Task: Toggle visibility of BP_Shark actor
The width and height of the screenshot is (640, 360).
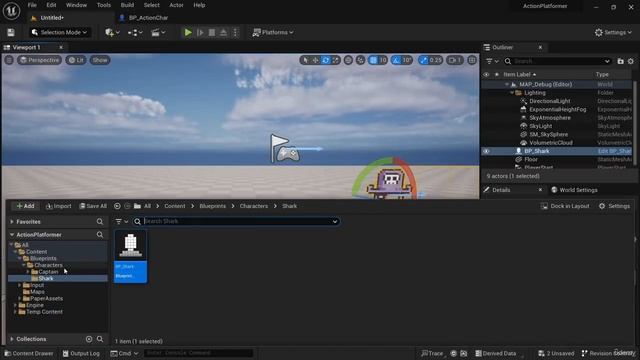Action: coord(486,151)
